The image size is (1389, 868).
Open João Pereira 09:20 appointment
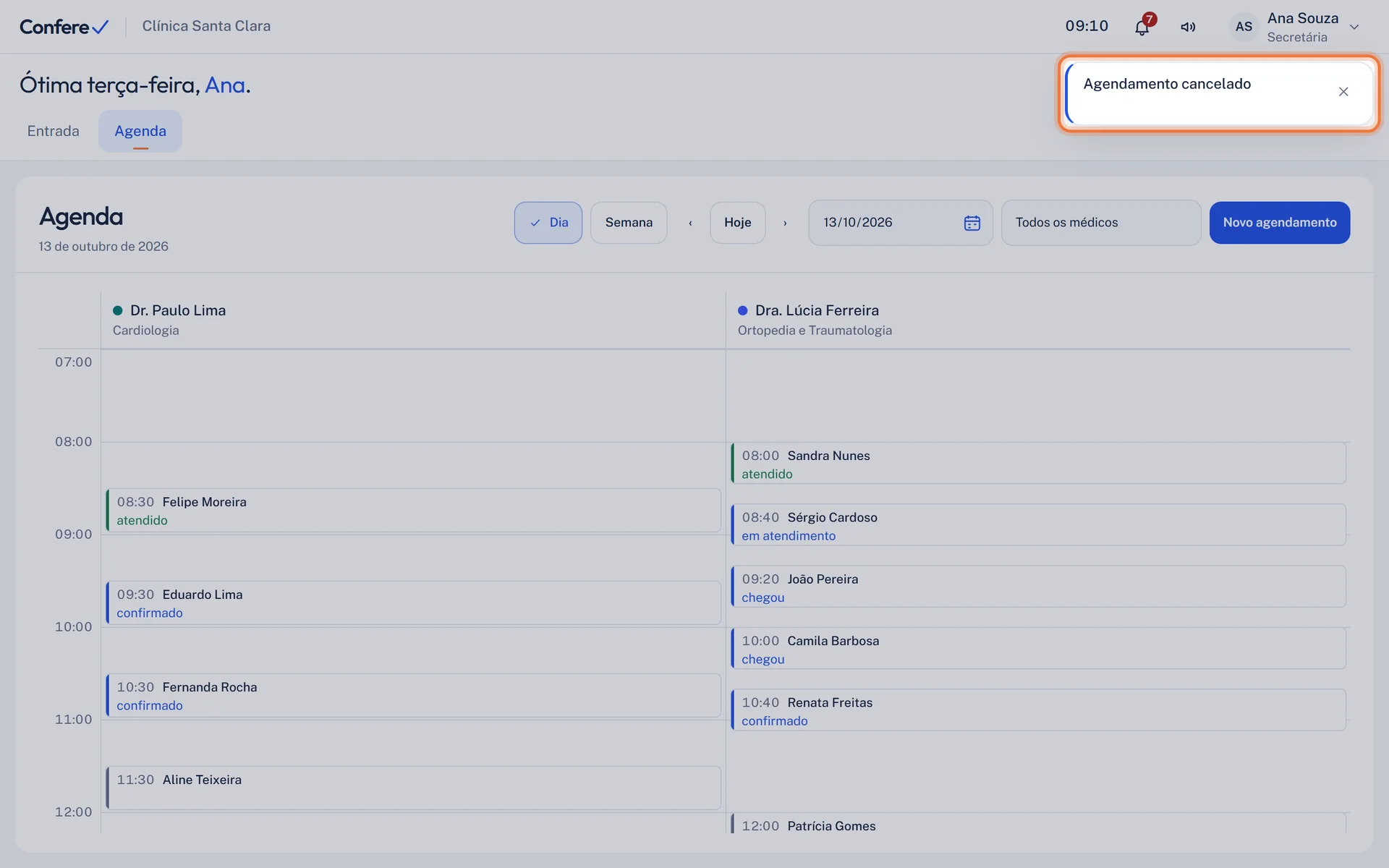1038,587
